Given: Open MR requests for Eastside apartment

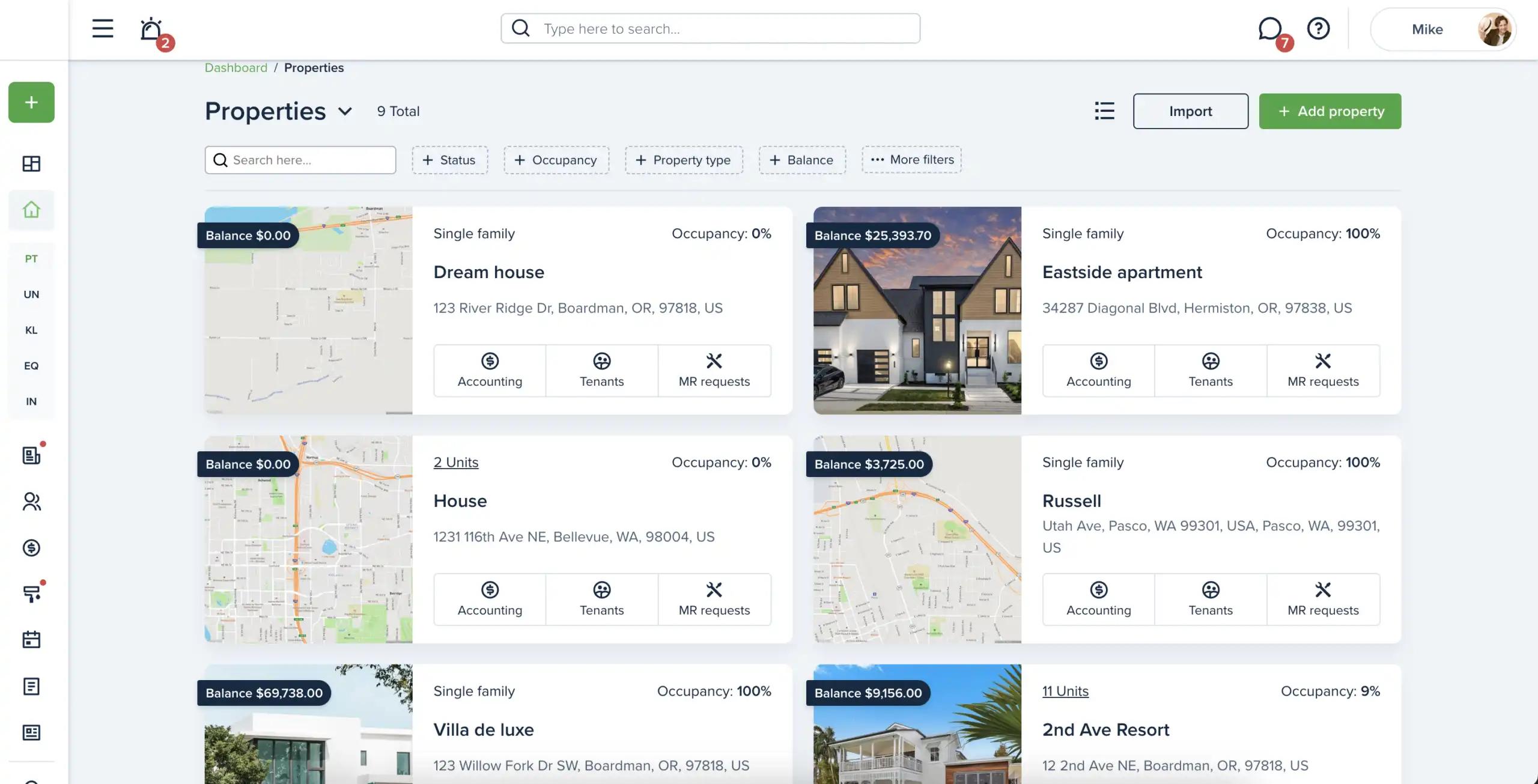Looking at the screenshot, I should click(x=1323, y=371).
